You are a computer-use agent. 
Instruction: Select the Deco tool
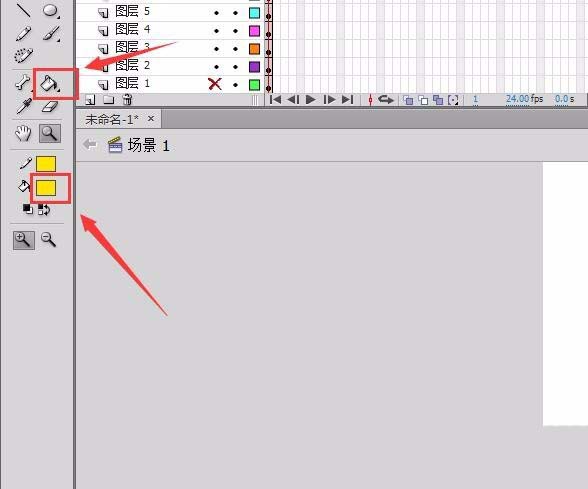click(x=23, y=56)
